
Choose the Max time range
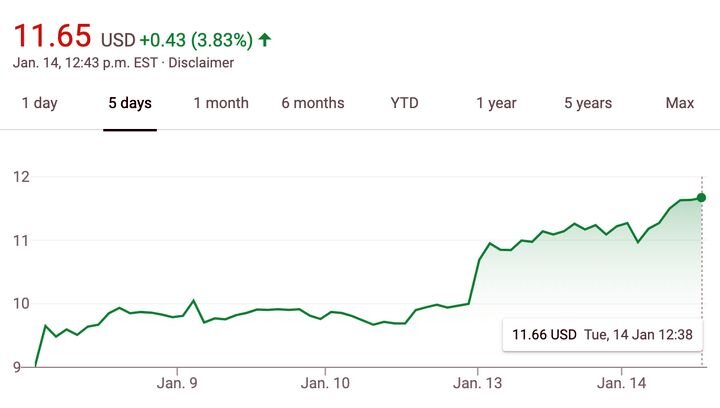[x=680, y=103]
